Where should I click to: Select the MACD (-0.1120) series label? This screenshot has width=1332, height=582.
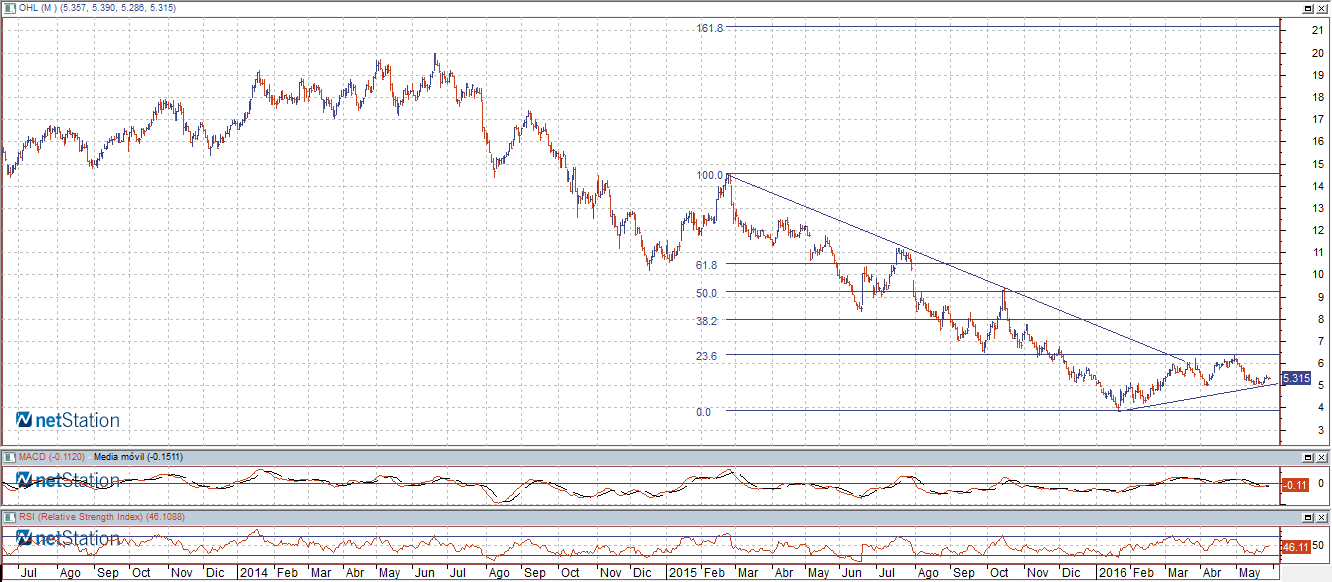pos(52,457)
